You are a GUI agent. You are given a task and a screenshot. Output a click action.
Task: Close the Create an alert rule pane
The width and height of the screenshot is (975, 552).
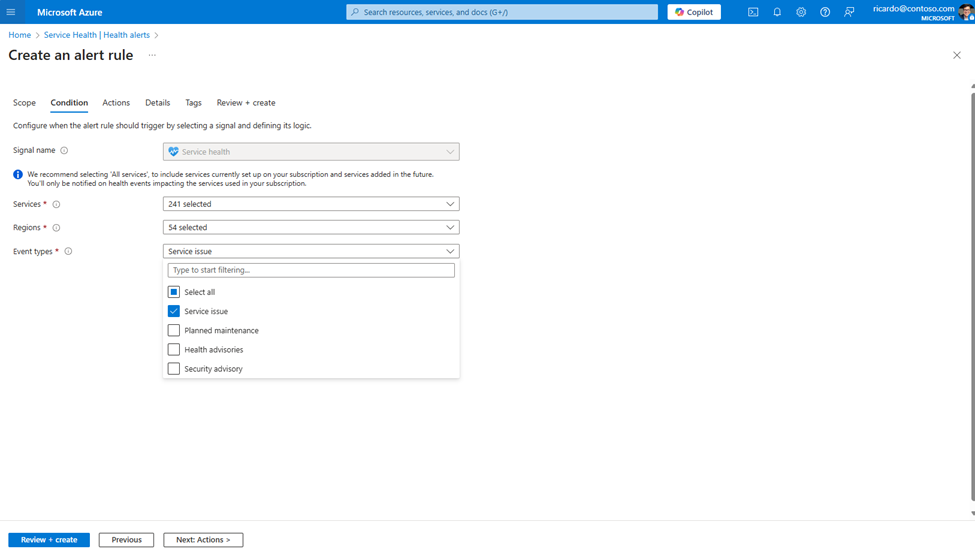tap(956, 55)
